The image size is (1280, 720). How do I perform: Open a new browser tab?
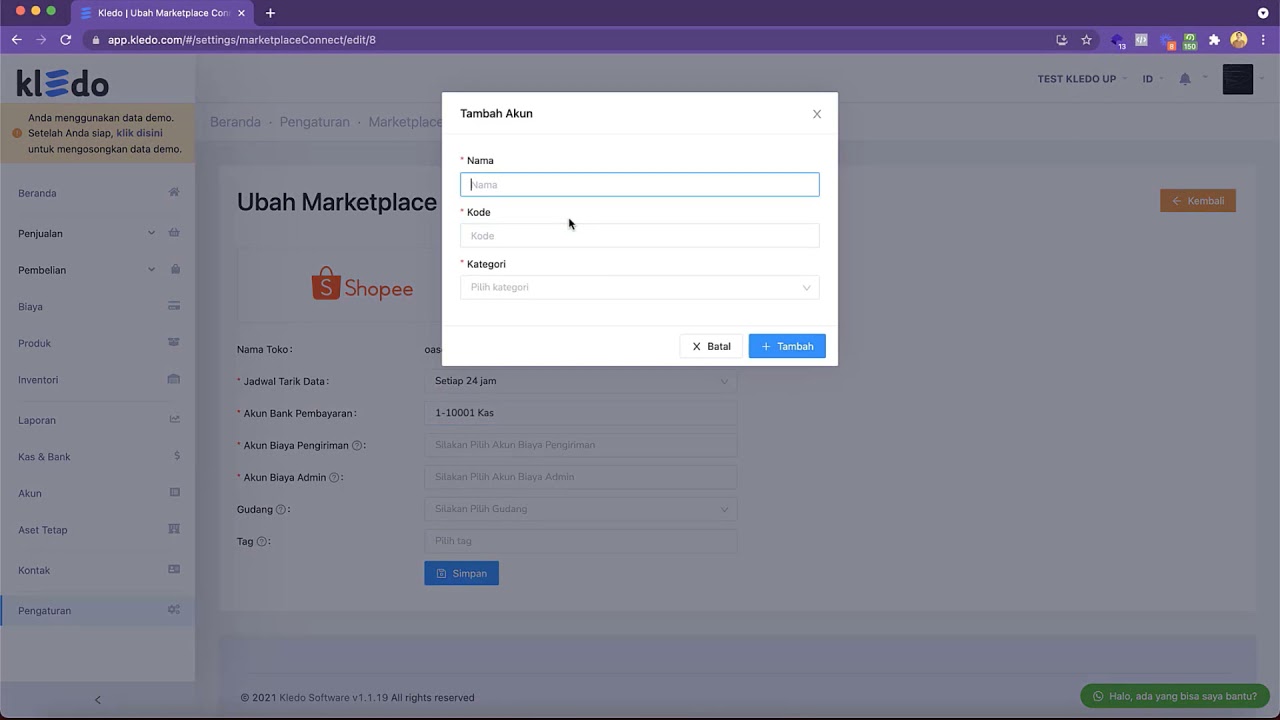point(270,13)
